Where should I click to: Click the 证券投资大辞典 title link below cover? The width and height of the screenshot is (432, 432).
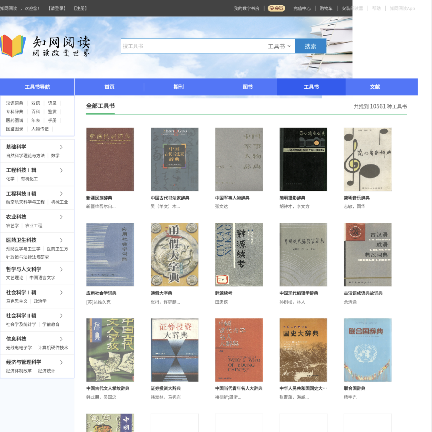tap(166, 388)
